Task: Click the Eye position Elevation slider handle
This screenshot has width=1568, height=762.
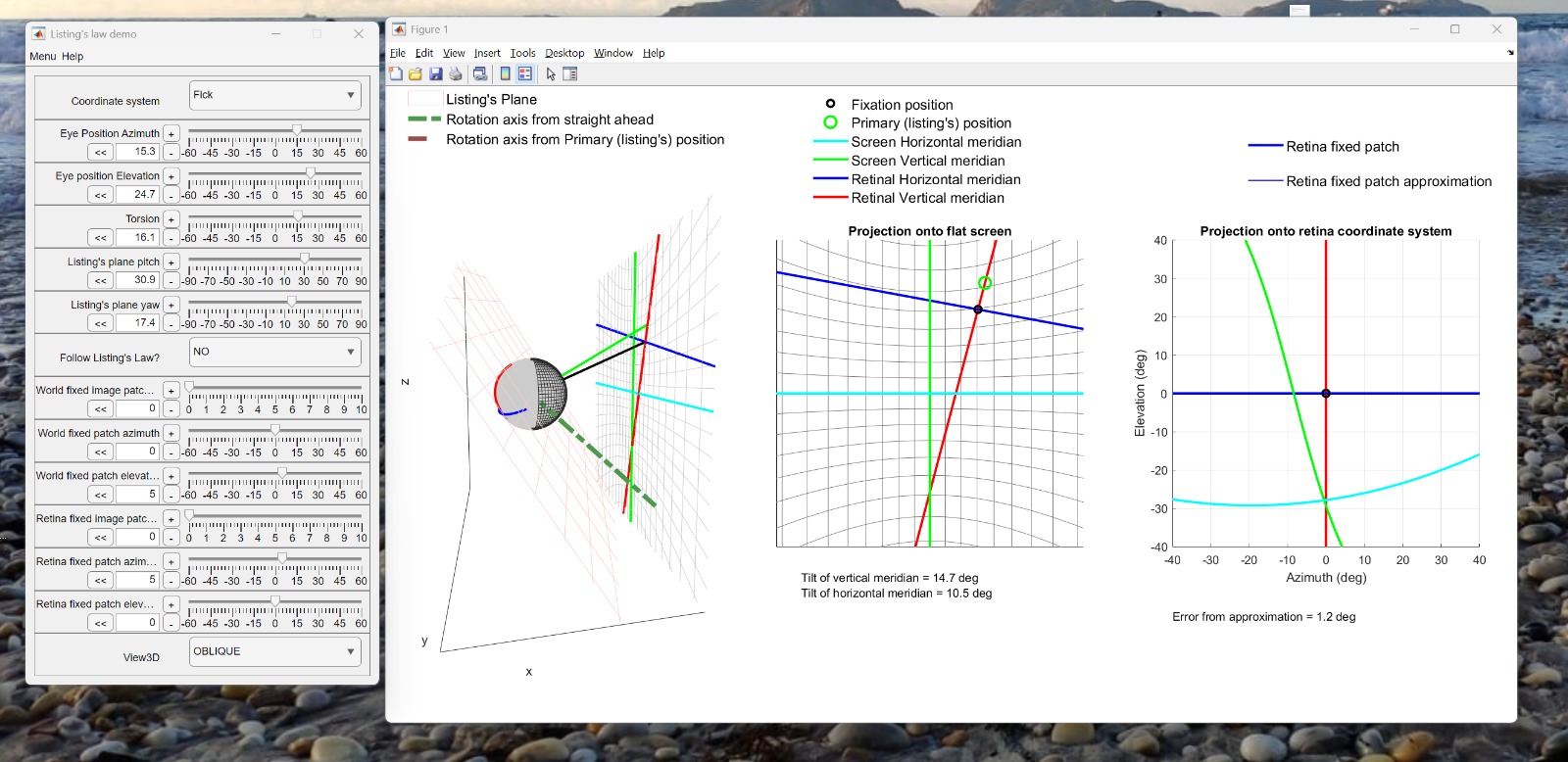Action: click(x=310, y=172)
